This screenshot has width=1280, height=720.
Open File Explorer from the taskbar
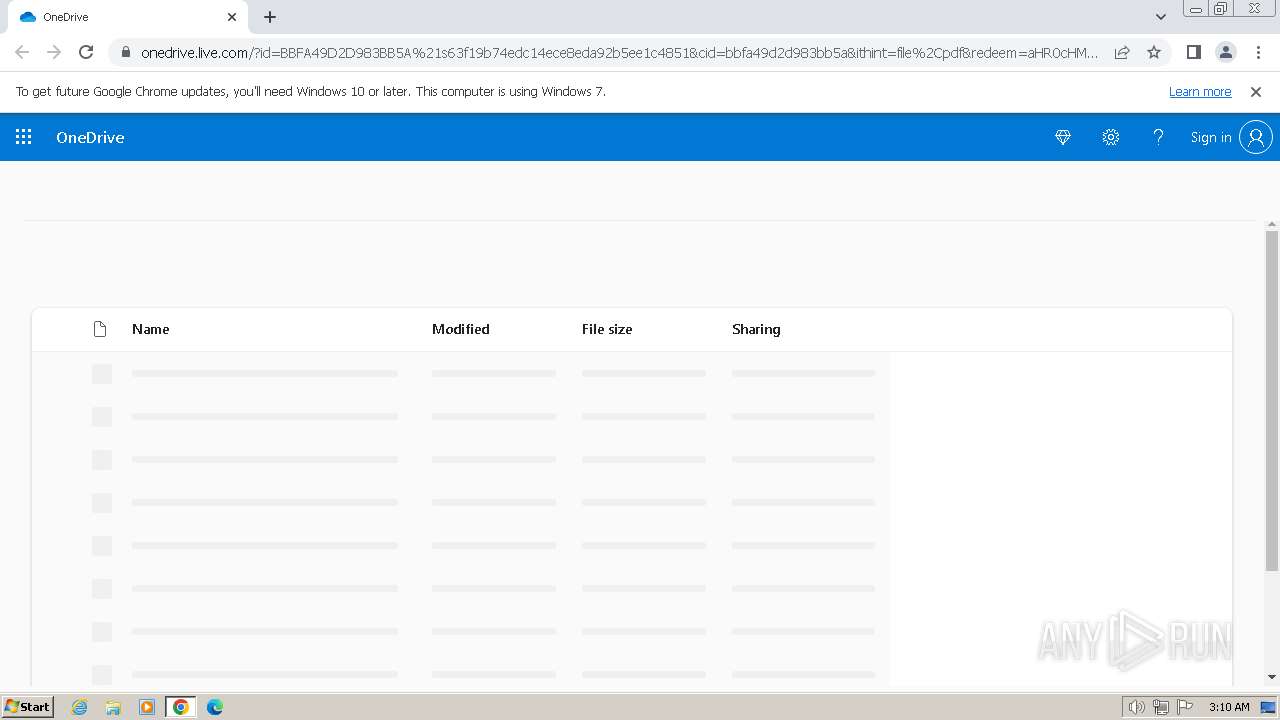pyautogui.click(x=113, y=707)
